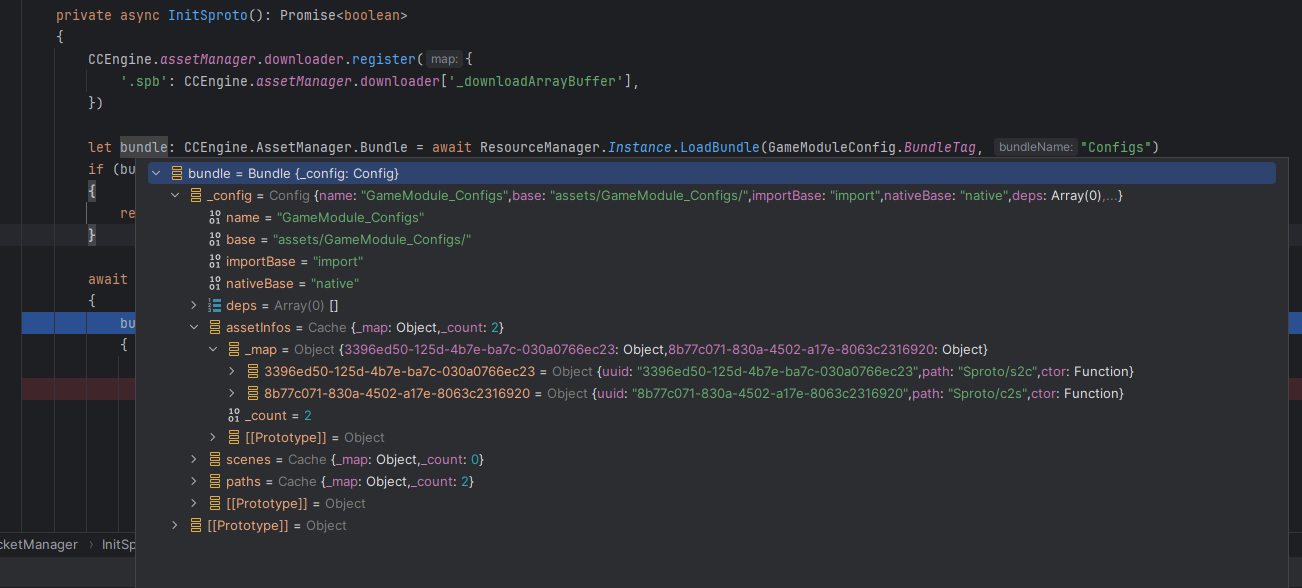Image resolution: width=1302 pixels, height=588 pixels.
Task: Select the base = "assets/GameModule_Configs/" row
Action: [x=711, y=240]
